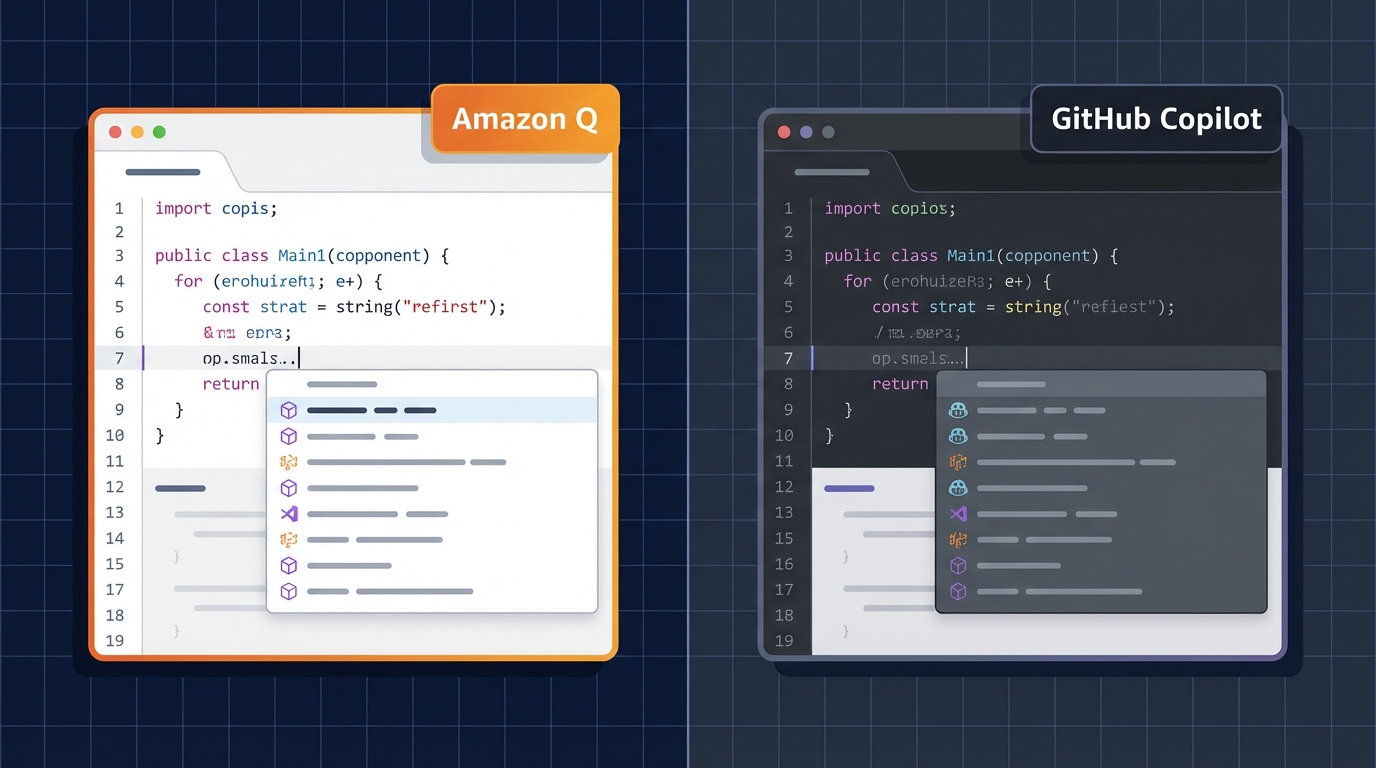The height and width of the screenshot is (768, 1376).
Task: Click the VS Code icon in the GitHub Copilot popup
Action: (x=958, y=514)
